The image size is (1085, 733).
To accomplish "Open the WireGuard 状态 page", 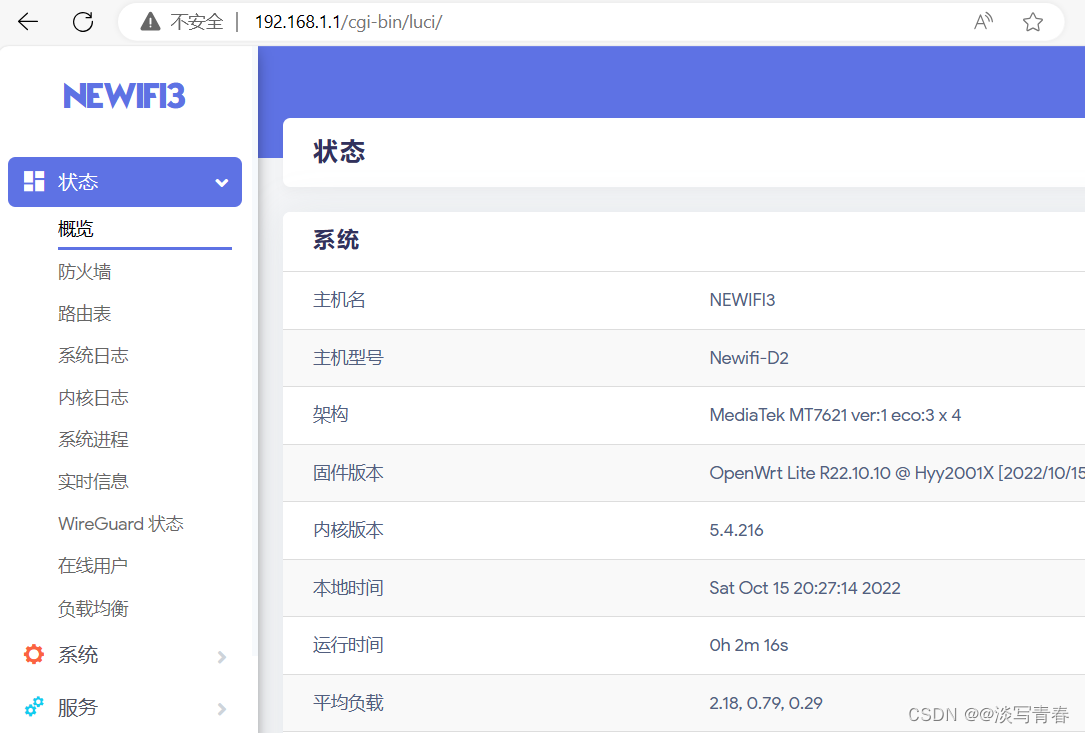I will 121,524.
